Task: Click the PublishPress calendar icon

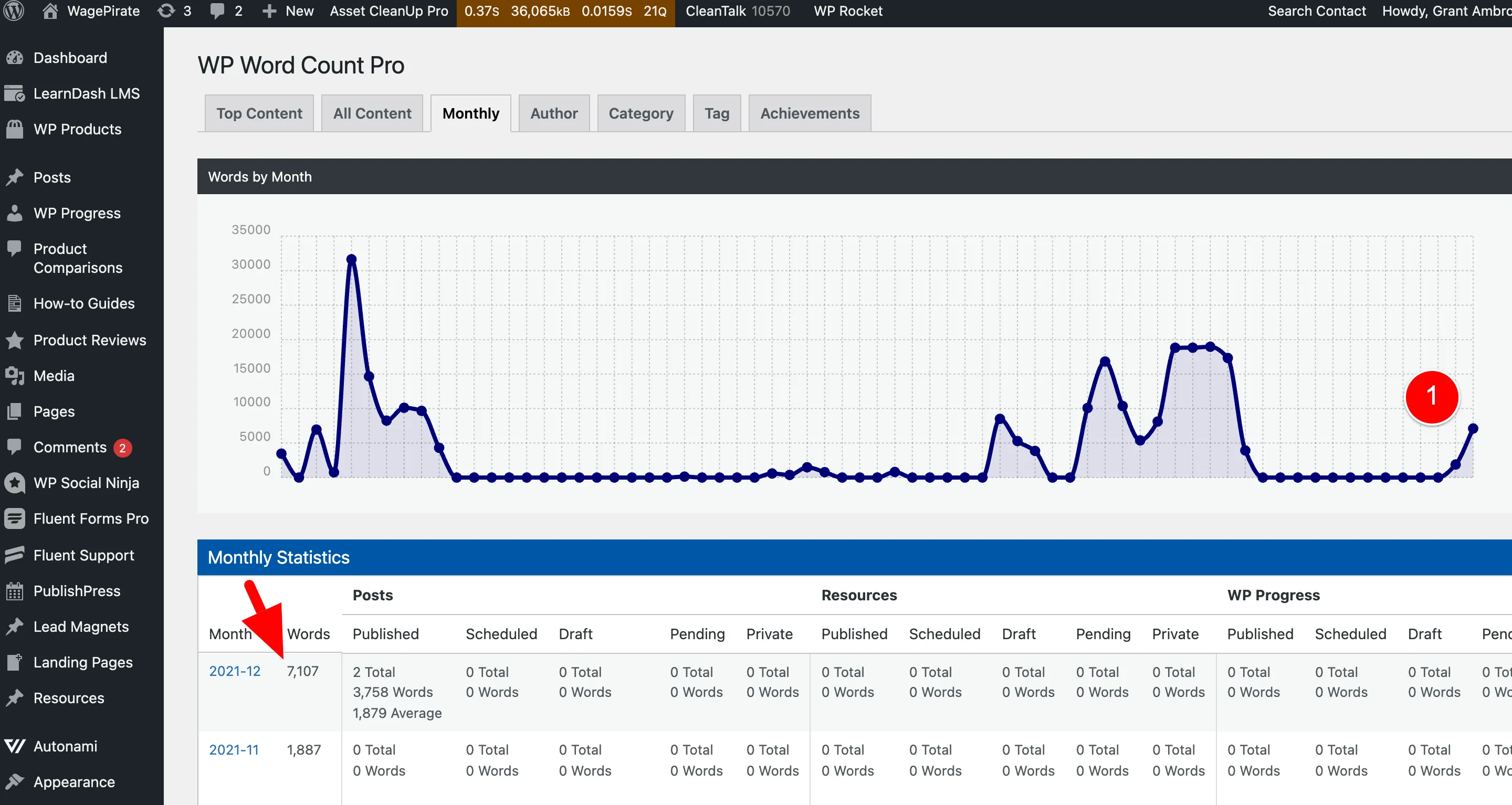Action: pos(15,591)
